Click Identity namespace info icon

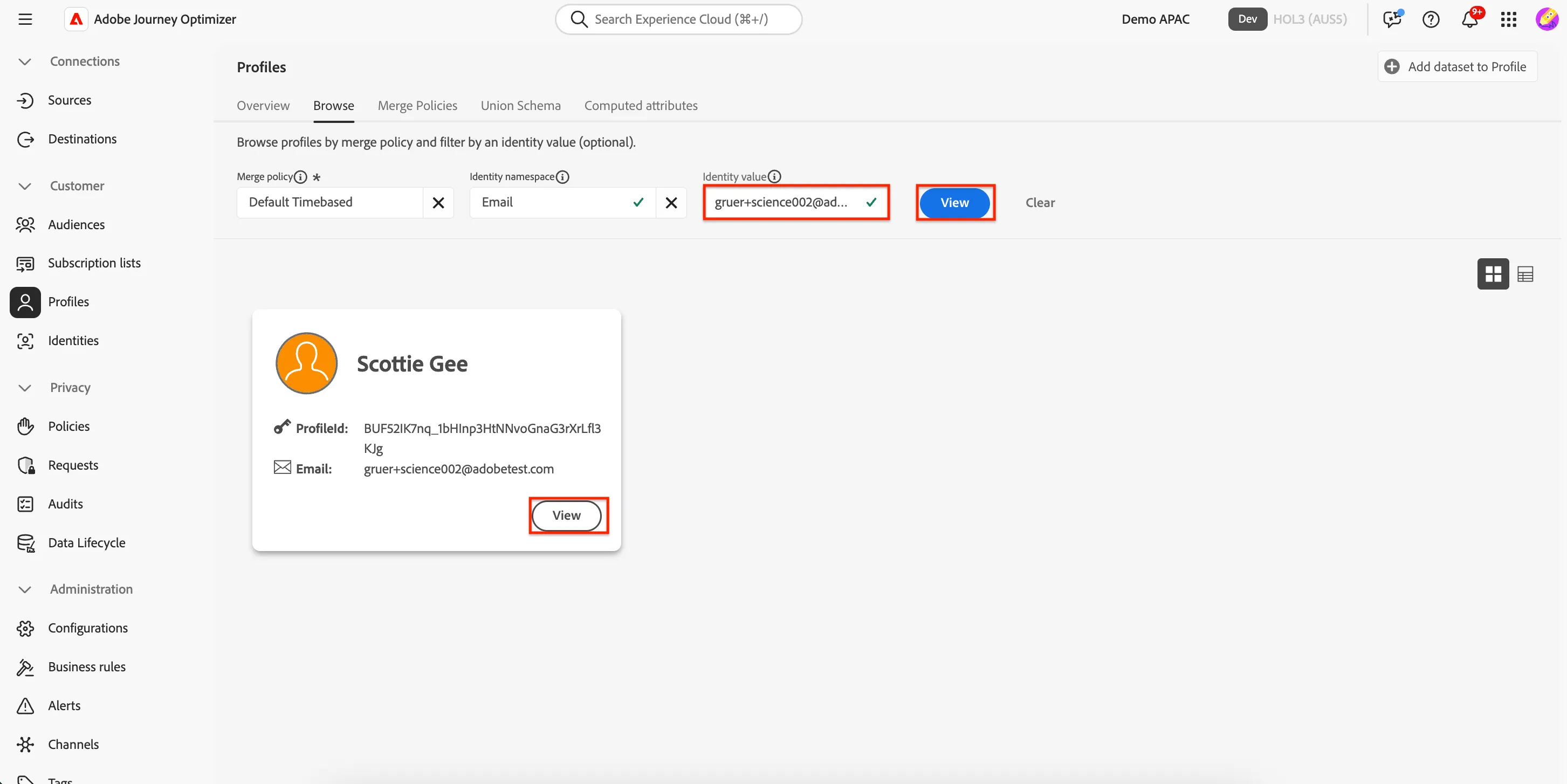(x=562, y=177)
